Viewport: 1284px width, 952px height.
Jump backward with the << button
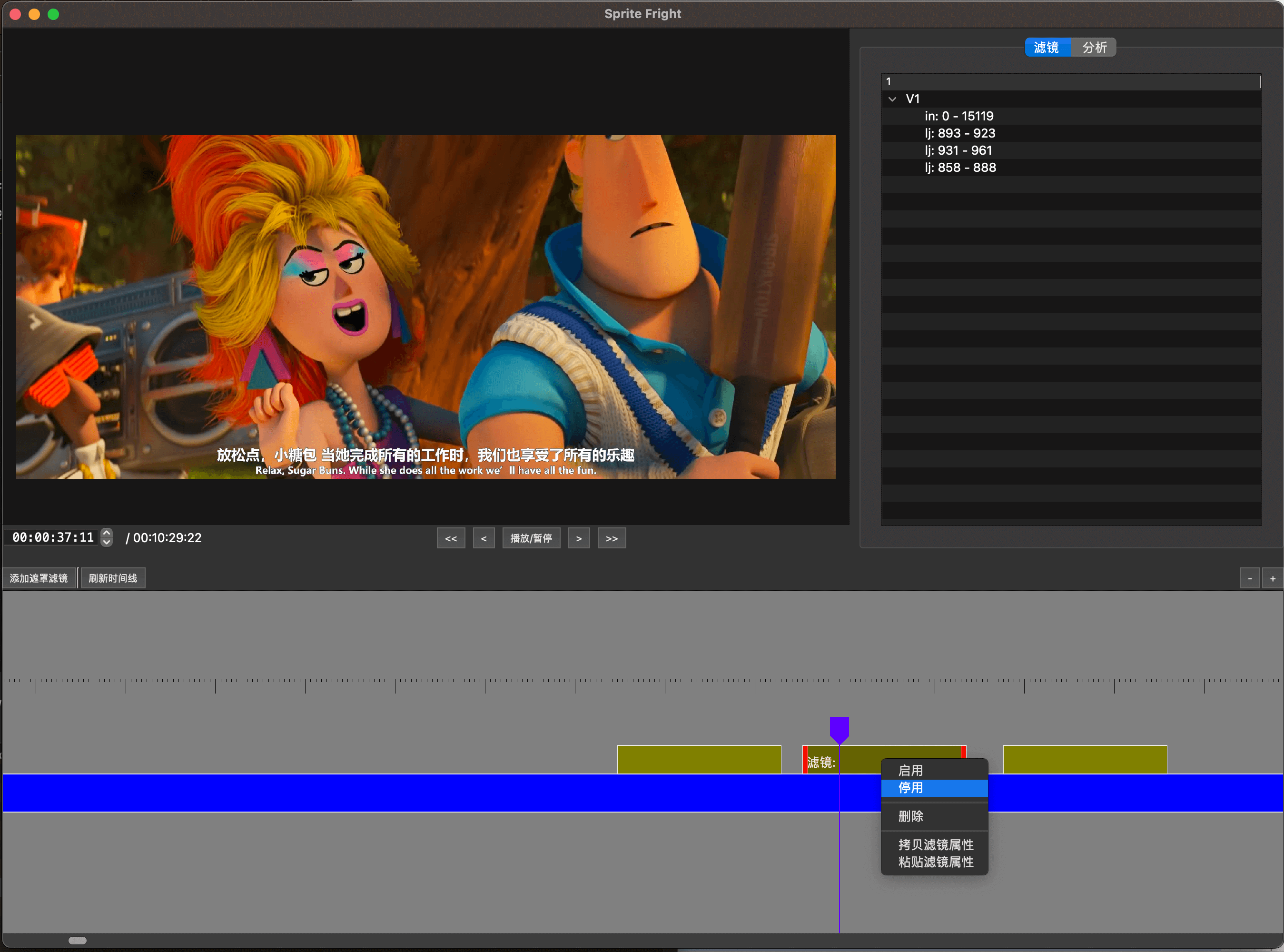point(451,538)
